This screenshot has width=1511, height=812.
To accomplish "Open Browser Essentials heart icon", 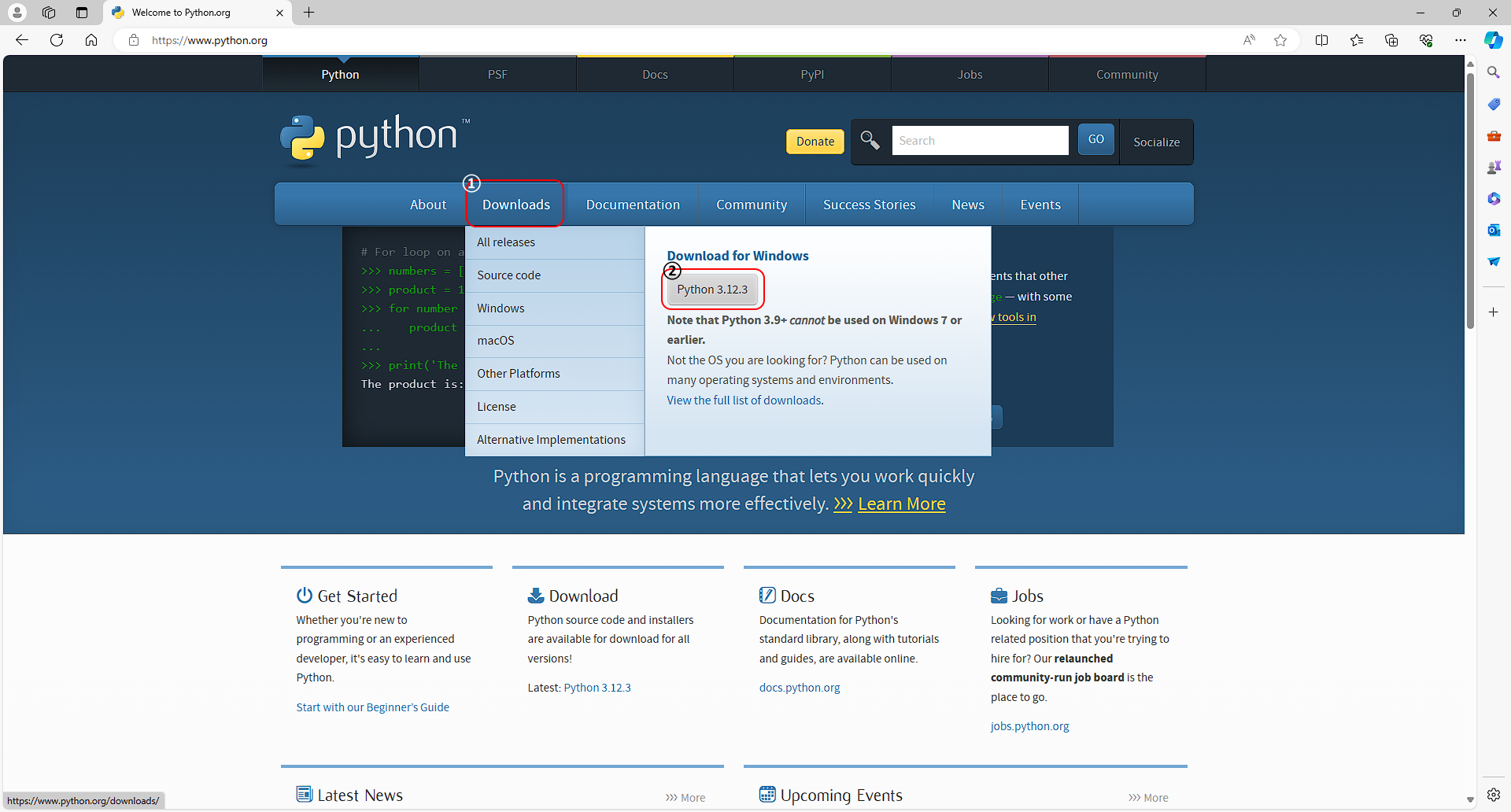I will coord(1426,40).
